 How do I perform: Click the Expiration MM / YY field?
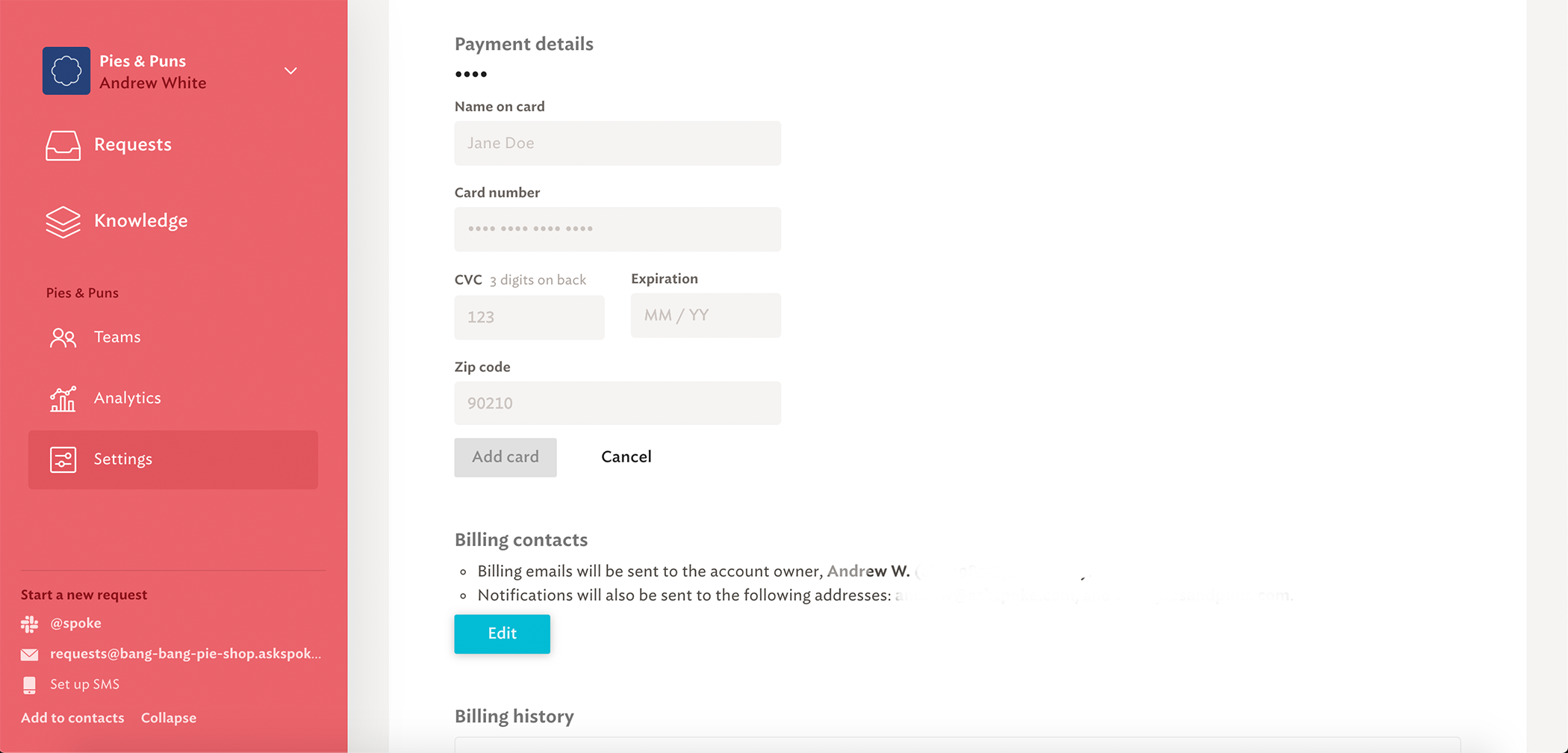point(706,315)
